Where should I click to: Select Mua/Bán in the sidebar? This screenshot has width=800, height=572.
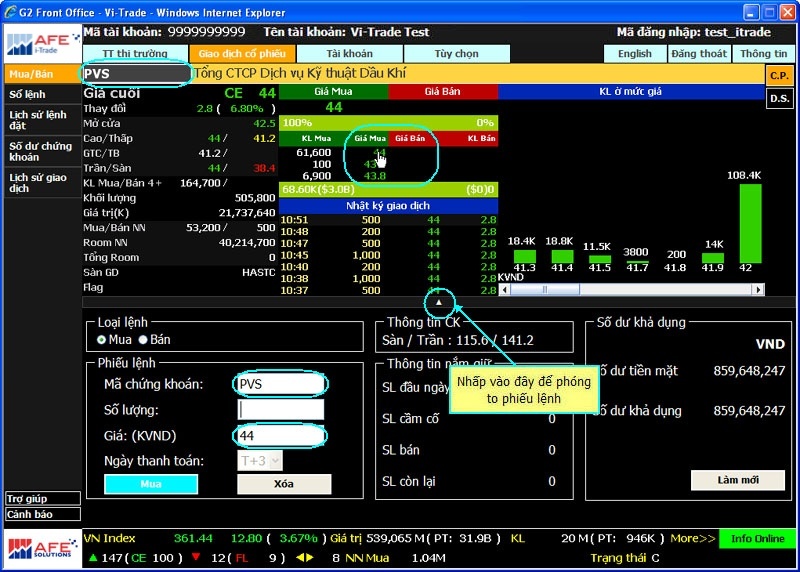[42, 74]
